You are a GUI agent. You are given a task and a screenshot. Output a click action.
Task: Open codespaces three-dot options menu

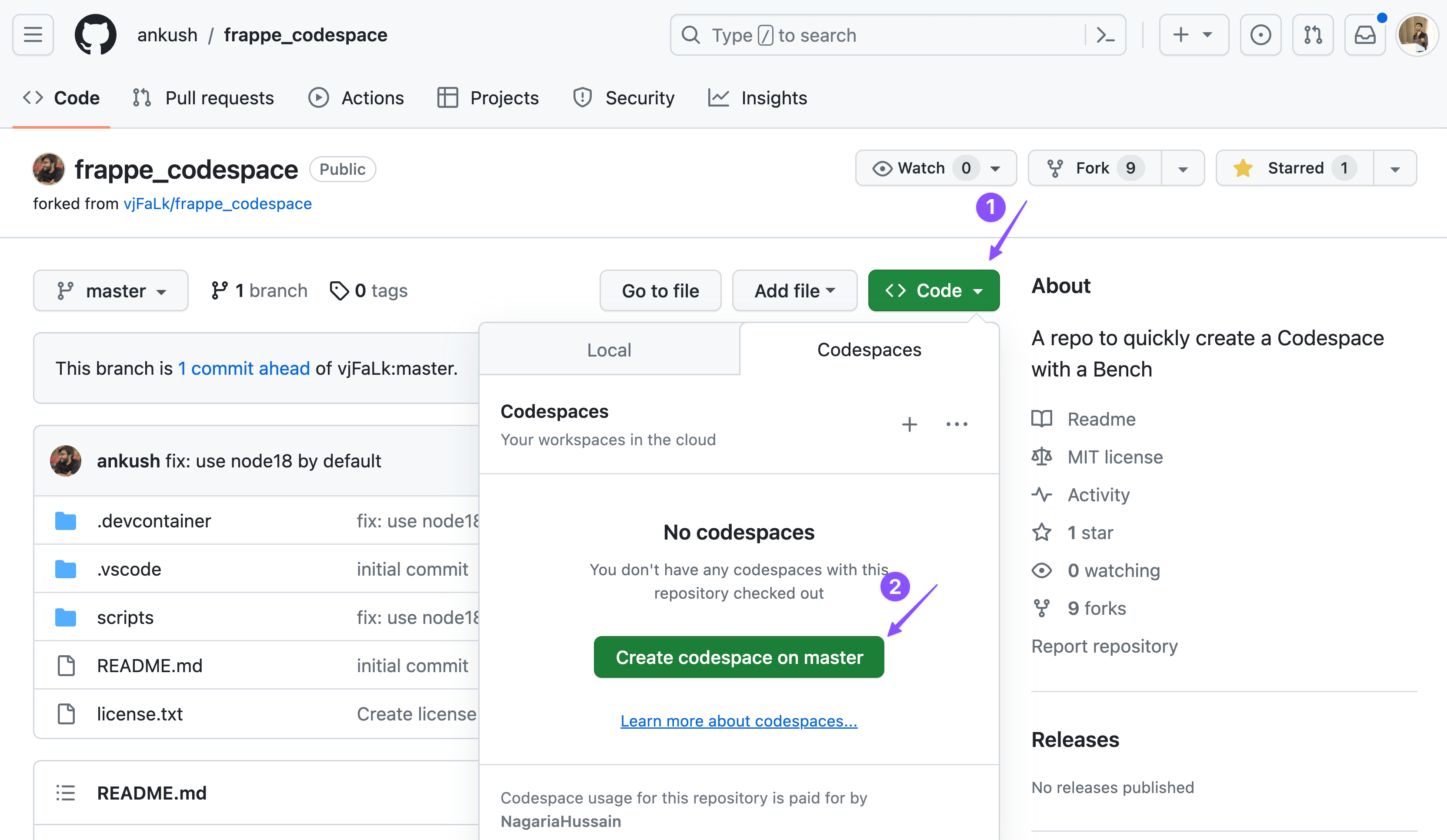957,425
